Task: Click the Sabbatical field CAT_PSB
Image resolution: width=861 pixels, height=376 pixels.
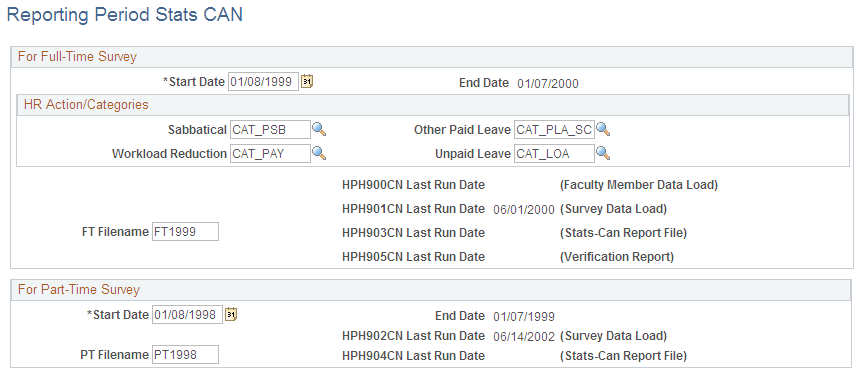Action: pyautogui.click(x=270, y=130)
